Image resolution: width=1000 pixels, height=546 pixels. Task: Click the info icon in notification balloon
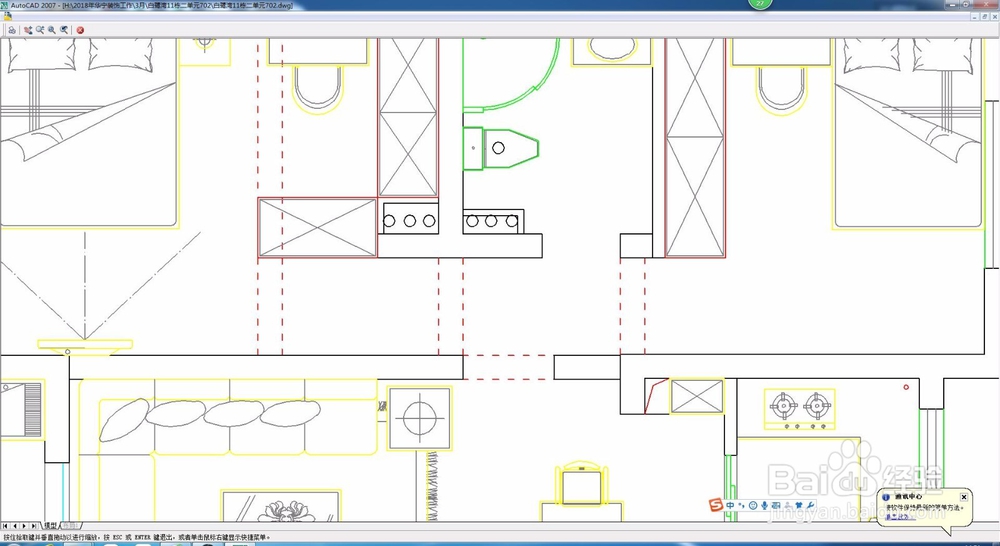coord(886,497)
